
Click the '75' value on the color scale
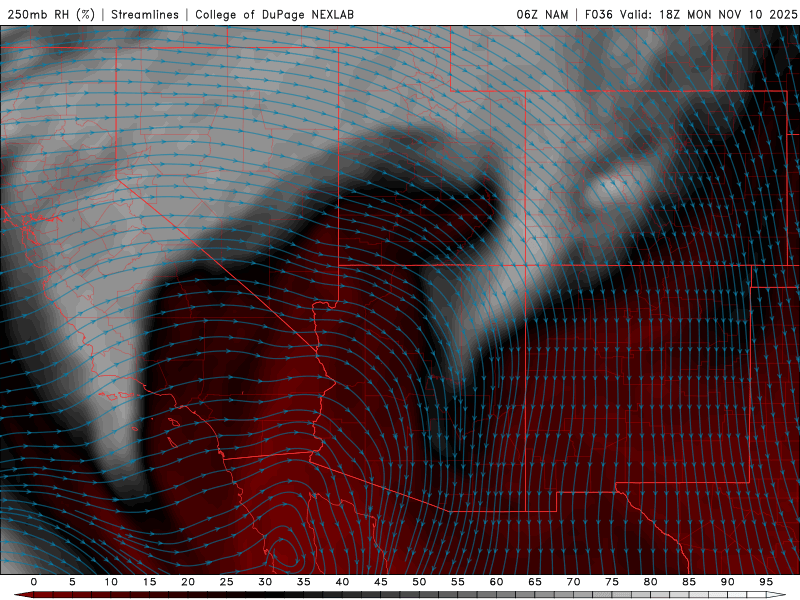click(x=612, y=582)
